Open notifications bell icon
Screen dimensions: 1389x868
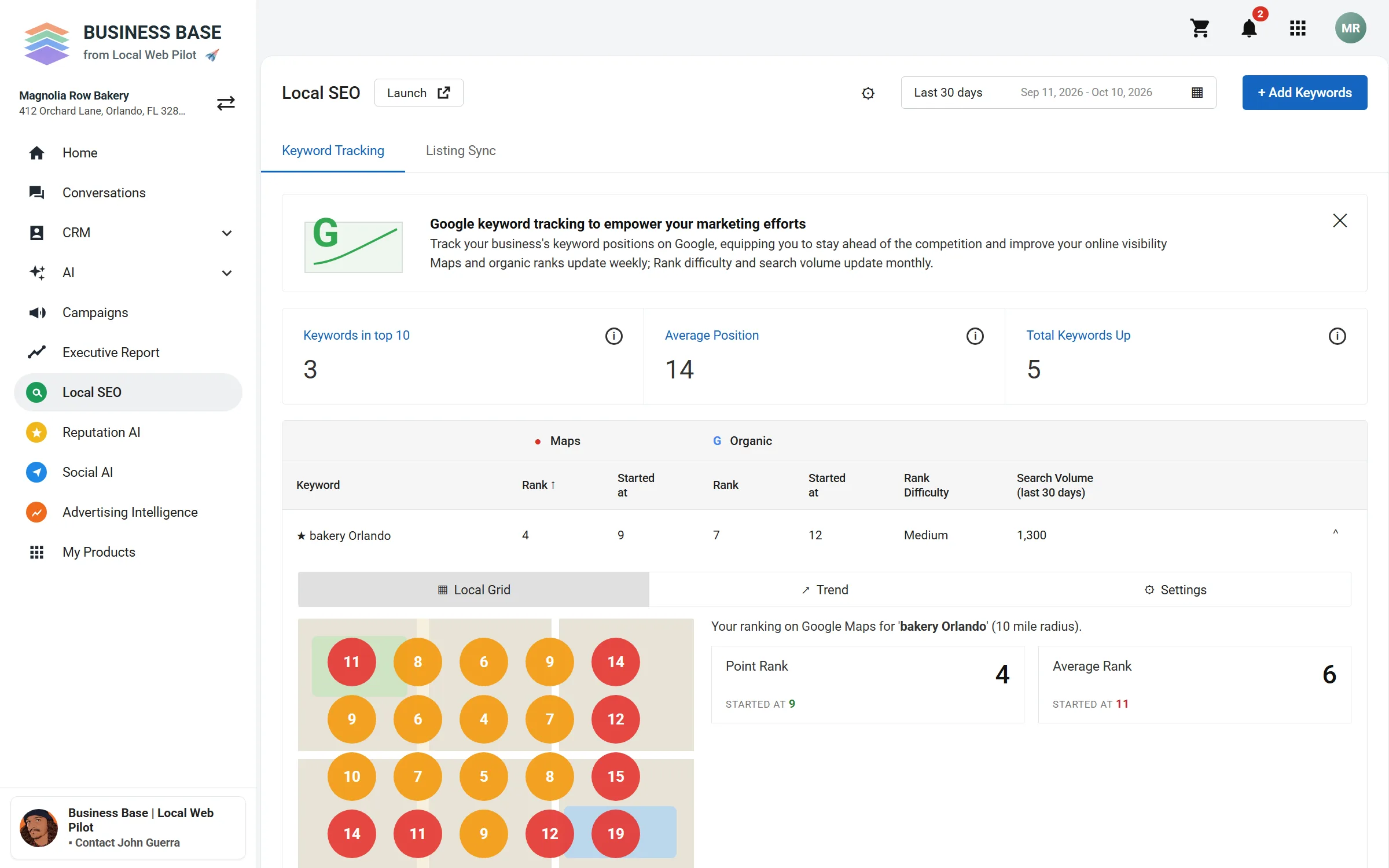click(1250, 28)
